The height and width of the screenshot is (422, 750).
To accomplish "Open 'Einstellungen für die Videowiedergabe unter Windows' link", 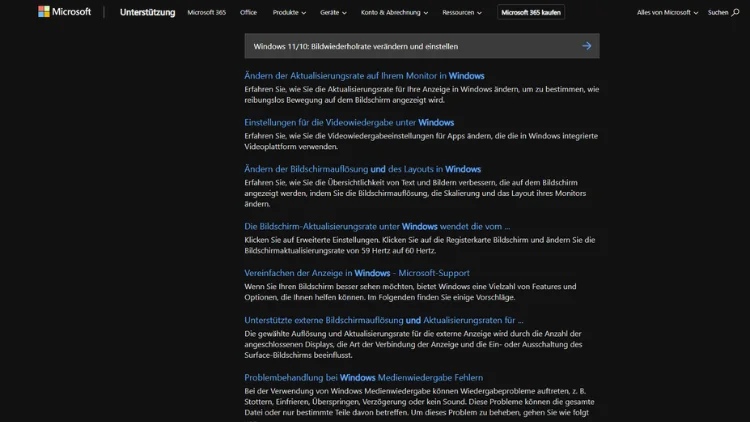I will tap(349, 122).
